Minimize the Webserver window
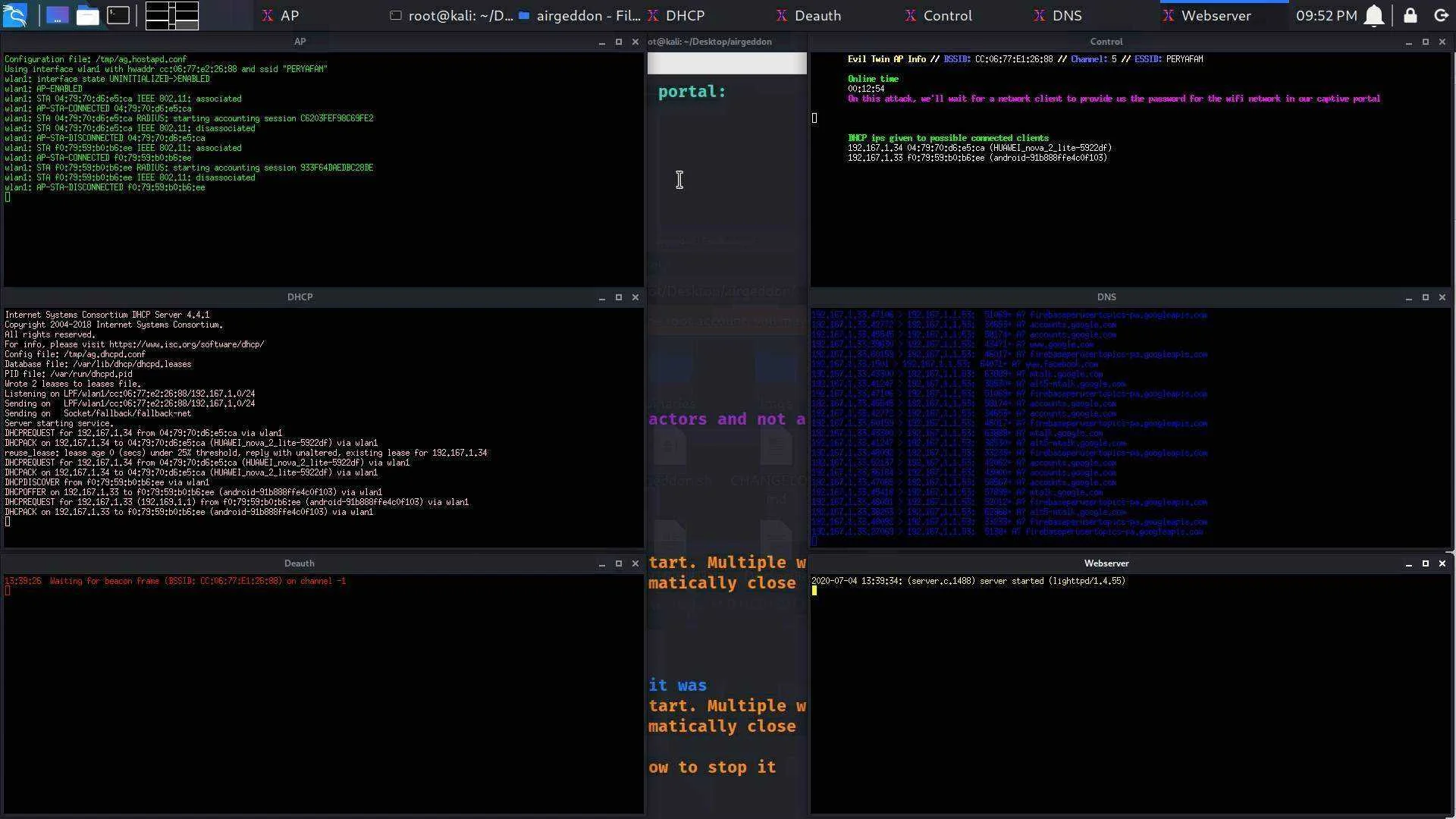Viewport: 1456px width, 819px height. click(x=1409, y=563)
